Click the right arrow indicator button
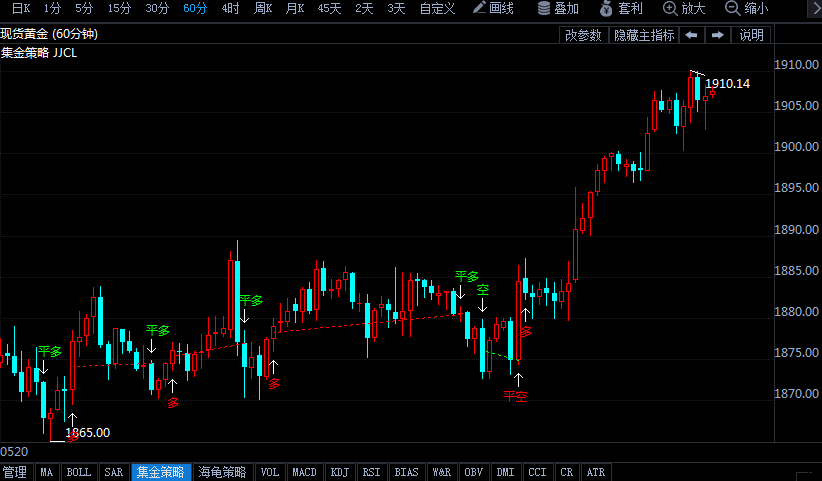This screenshot has width=822, height=481. [718, 35]
